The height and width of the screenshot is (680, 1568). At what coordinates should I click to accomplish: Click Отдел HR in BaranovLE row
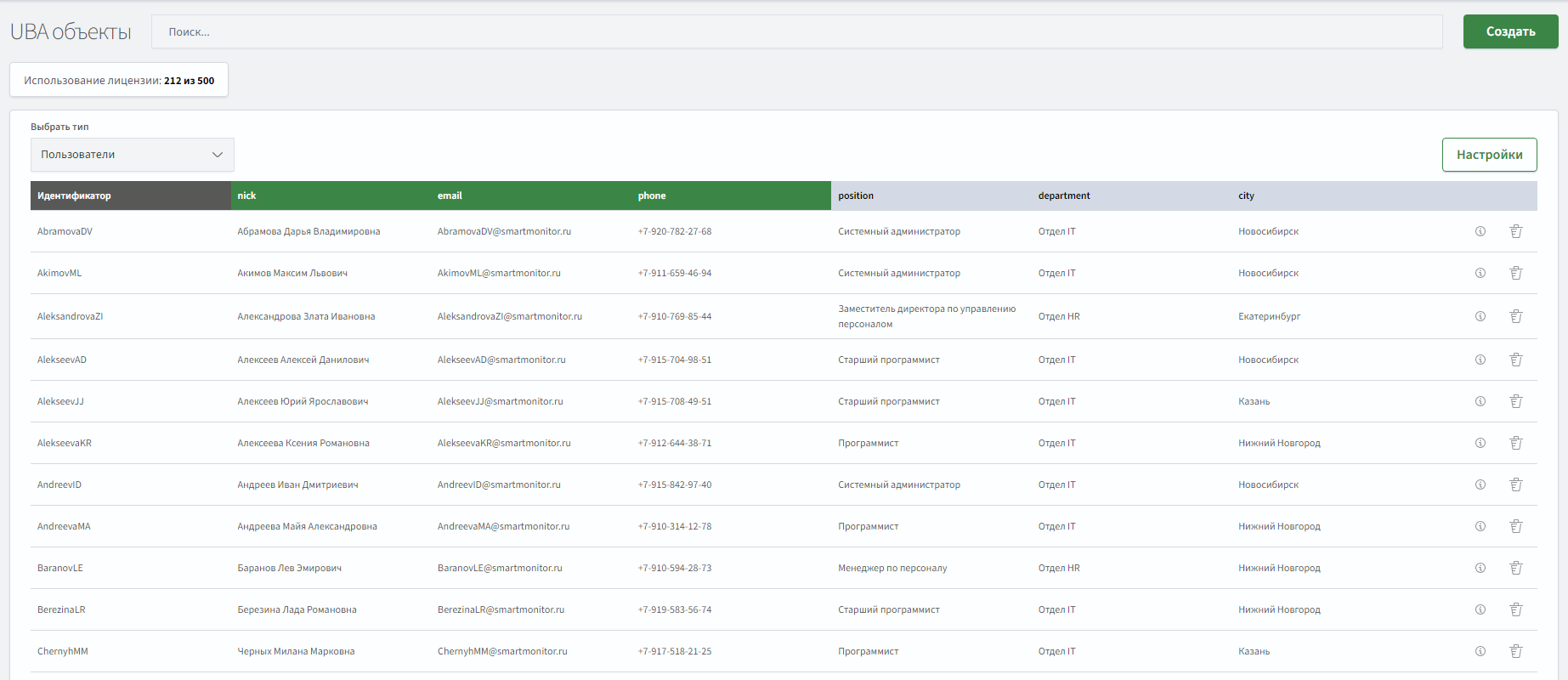[1059, 568]
